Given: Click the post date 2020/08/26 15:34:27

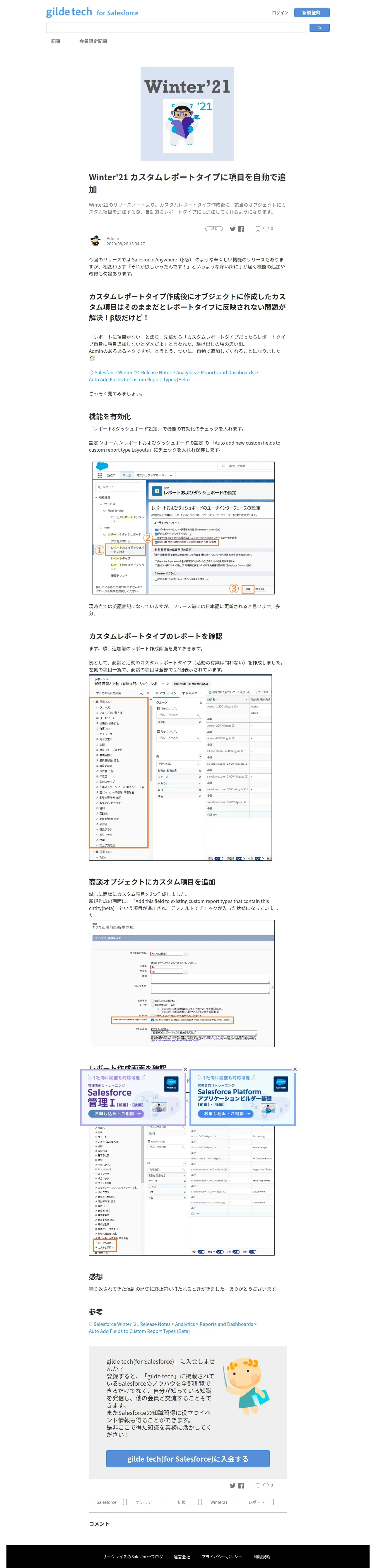Looking at the screenshot, I should [x=126, y=244].
